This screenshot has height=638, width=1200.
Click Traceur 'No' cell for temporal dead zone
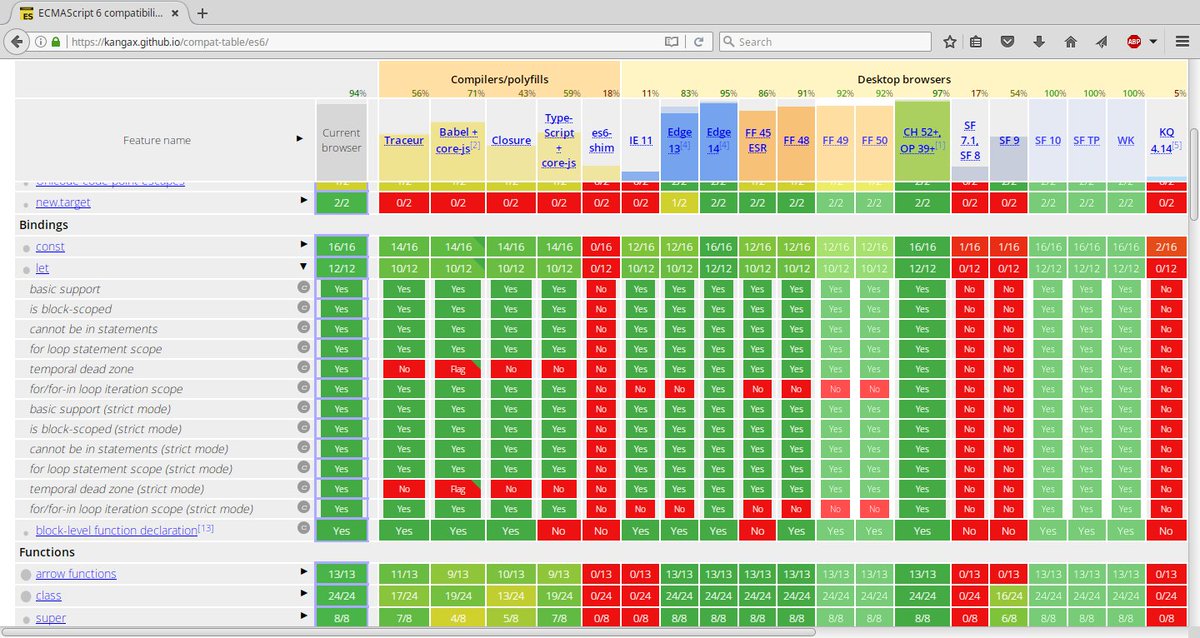[x=404, y=369]
